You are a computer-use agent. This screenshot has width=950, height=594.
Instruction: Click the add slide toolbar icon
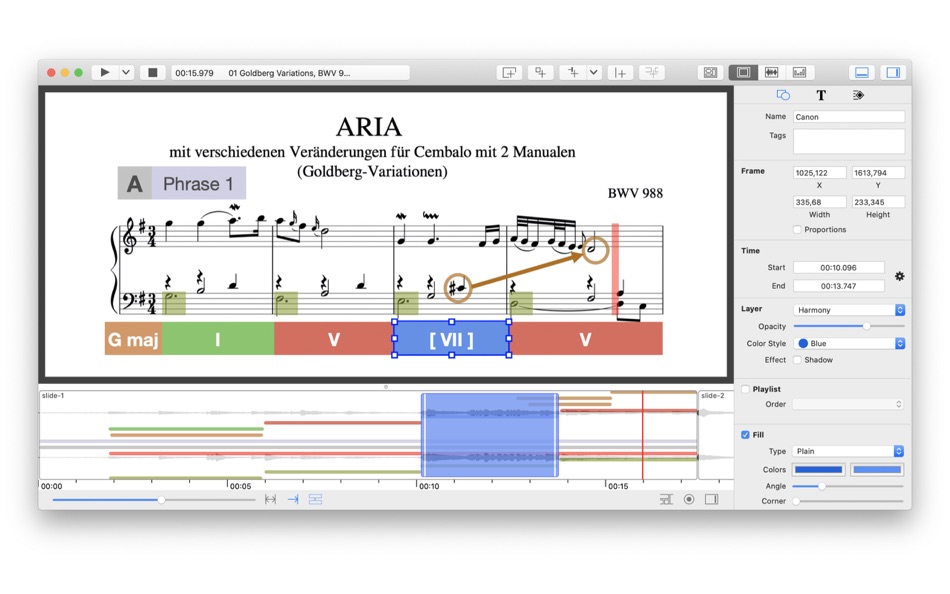pos(510,73)
